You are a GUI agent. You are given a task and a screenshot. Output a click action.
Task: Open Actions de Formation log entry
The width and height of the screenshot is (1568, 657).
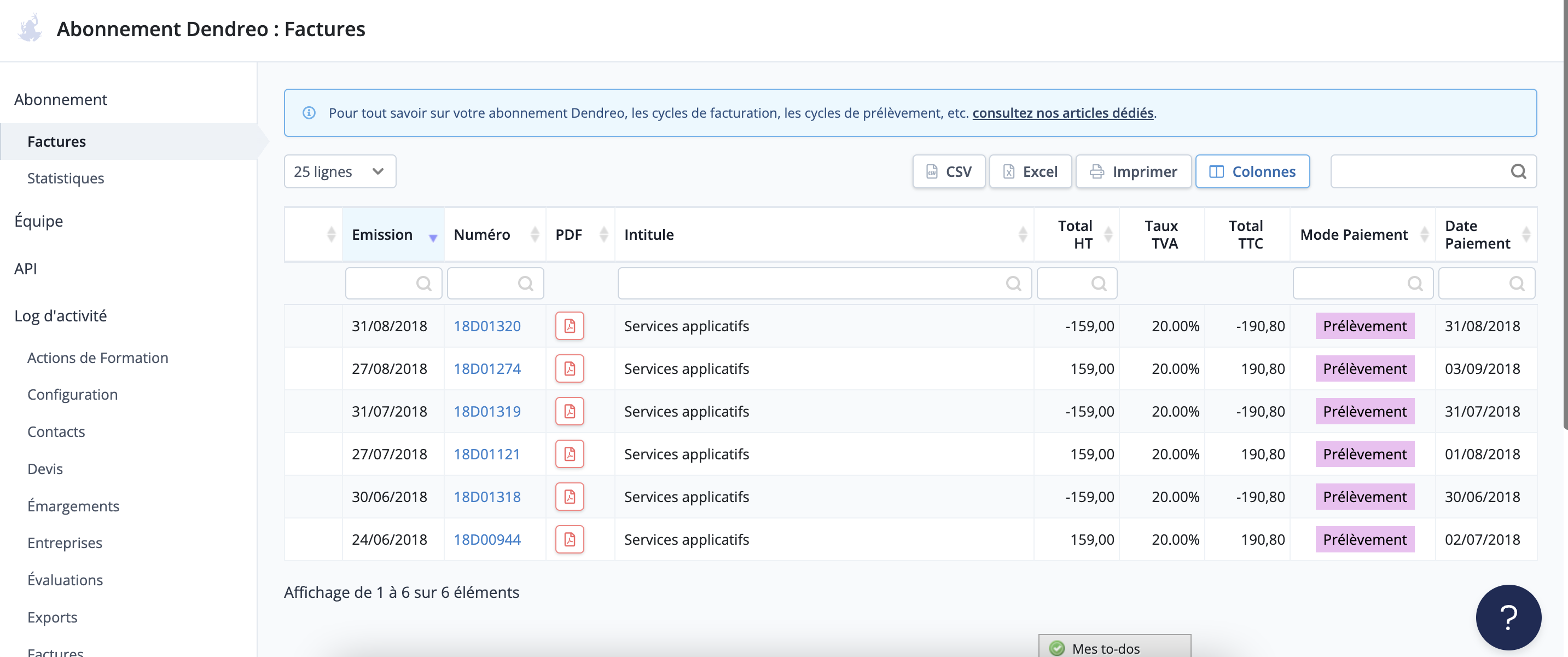(x=97, y=358)
